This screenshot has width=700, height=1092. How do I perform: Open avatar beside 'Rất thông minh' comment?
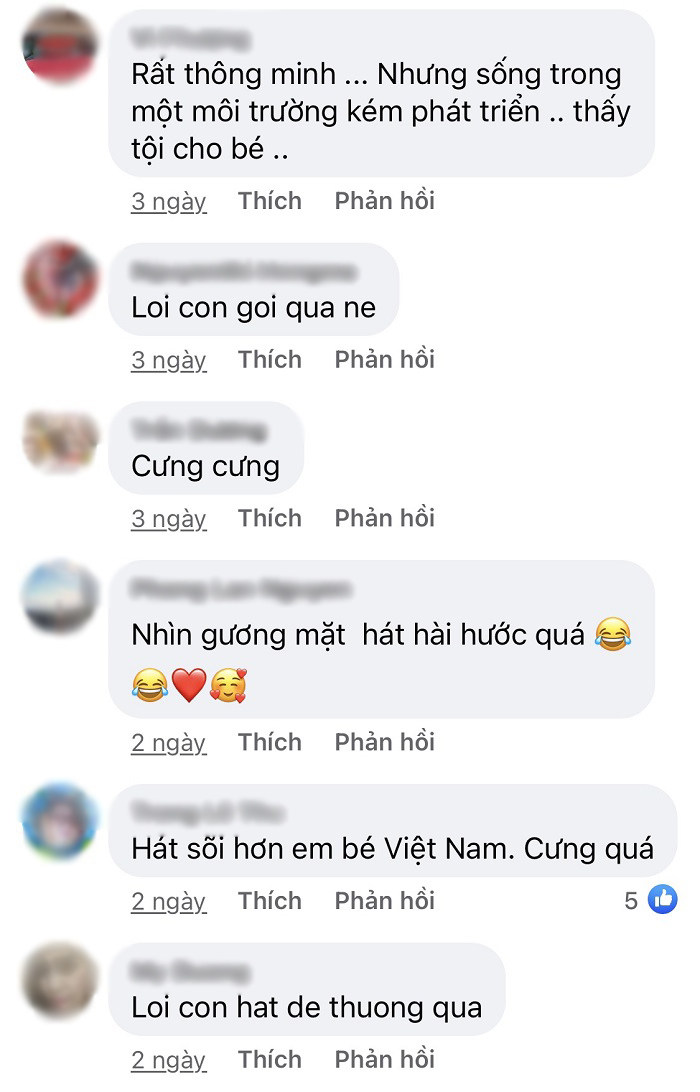click(x=60, y=47)
